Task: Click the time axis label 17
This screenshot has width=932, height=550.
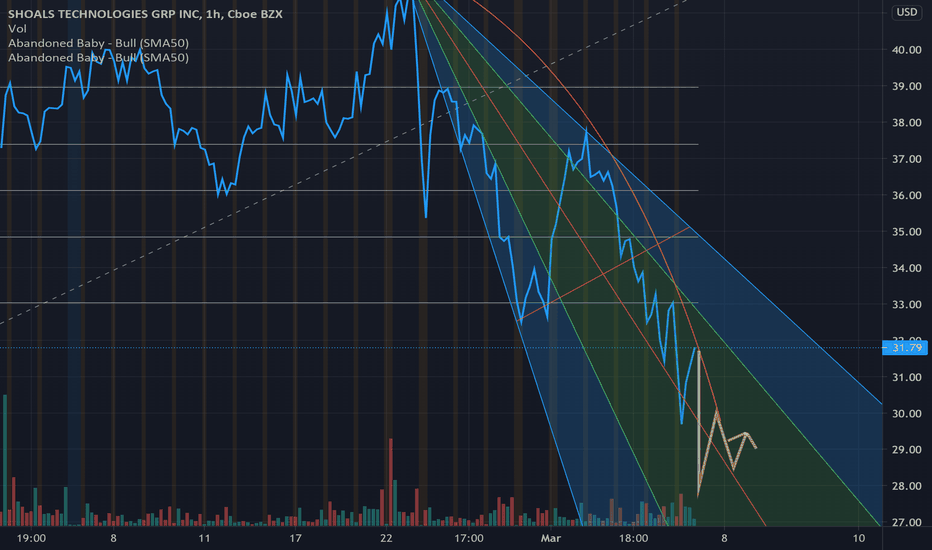Action: (x=295, y=538)
